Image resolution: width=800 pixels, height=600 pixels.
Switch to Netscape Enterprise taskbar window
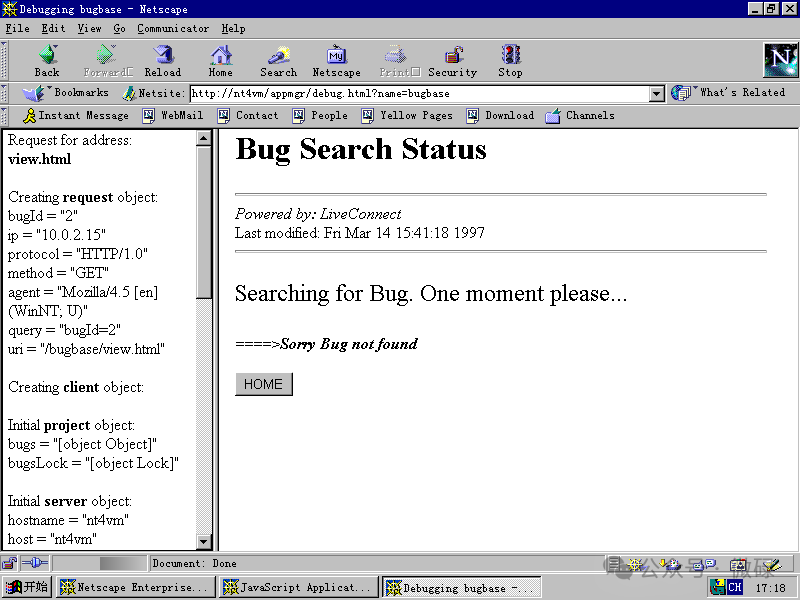coord(135,587)
